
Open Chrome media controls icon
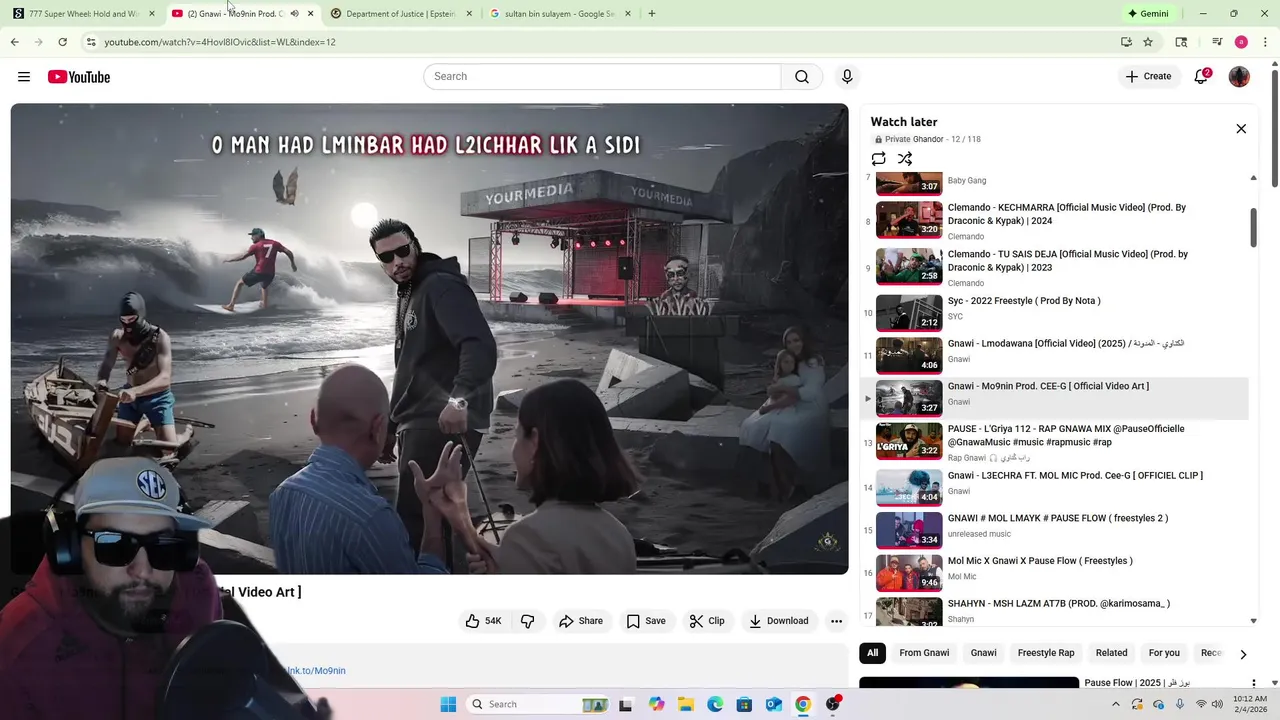pyautogui.click(x=1217, y=42)
